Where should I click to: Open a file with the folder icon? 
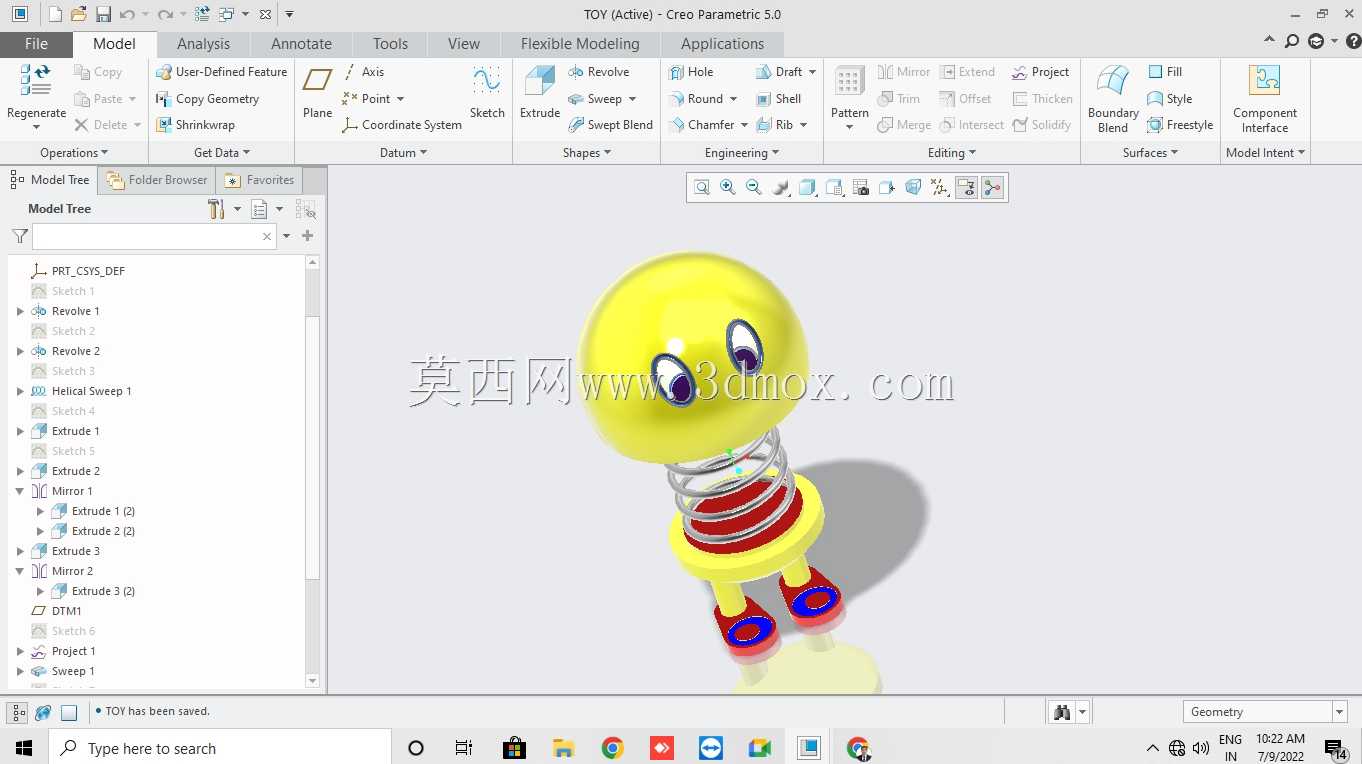tap(78, 14)
